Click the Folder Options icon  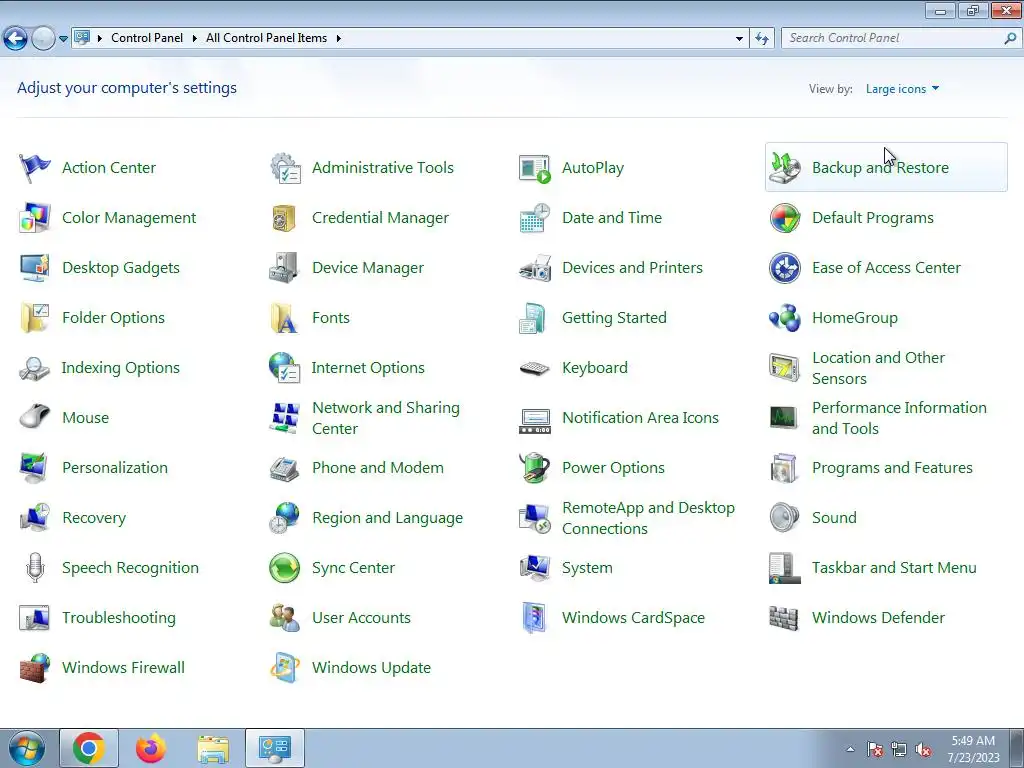coord(35,318)
